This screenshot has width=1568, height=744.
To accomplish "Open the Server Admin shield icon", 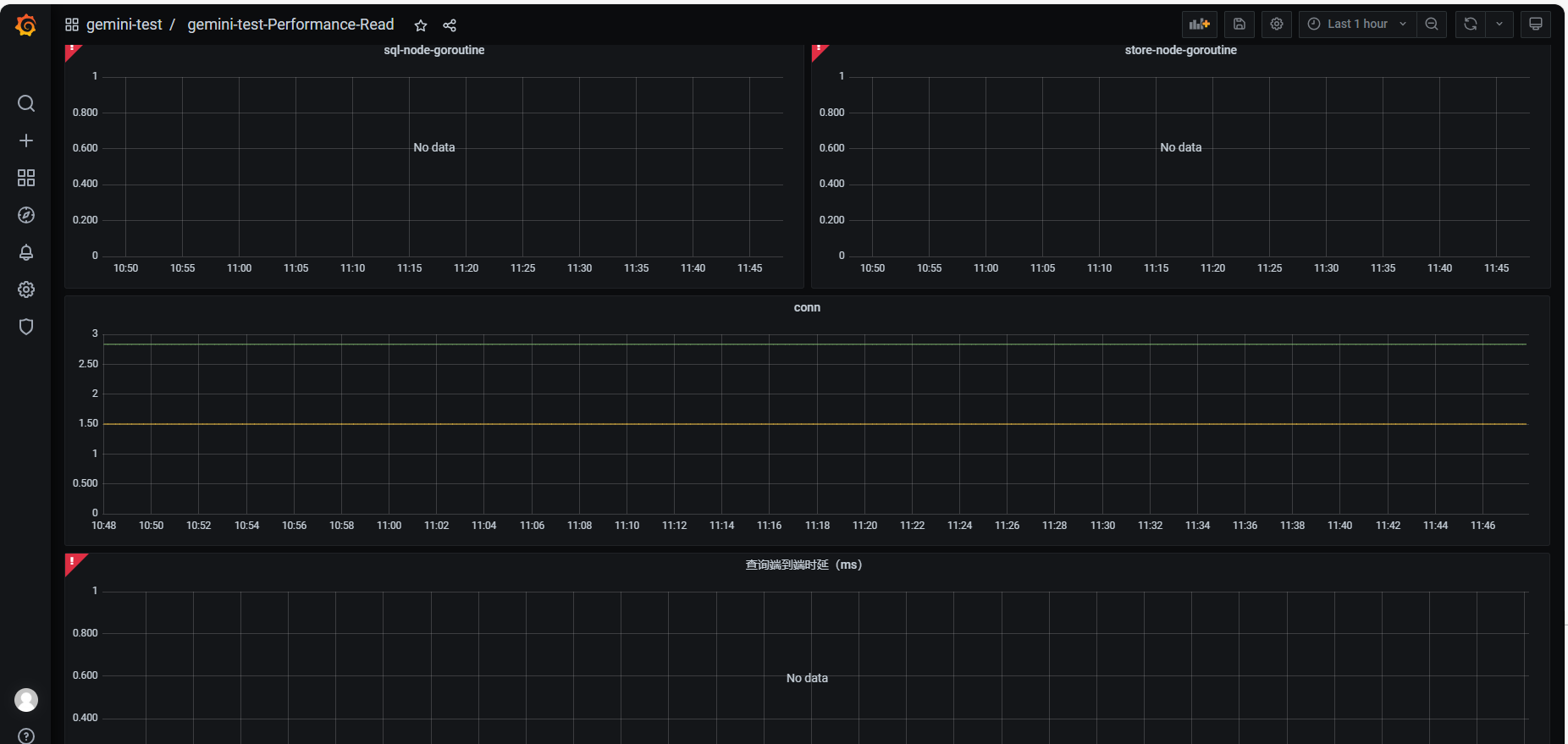I will point(26,327).
